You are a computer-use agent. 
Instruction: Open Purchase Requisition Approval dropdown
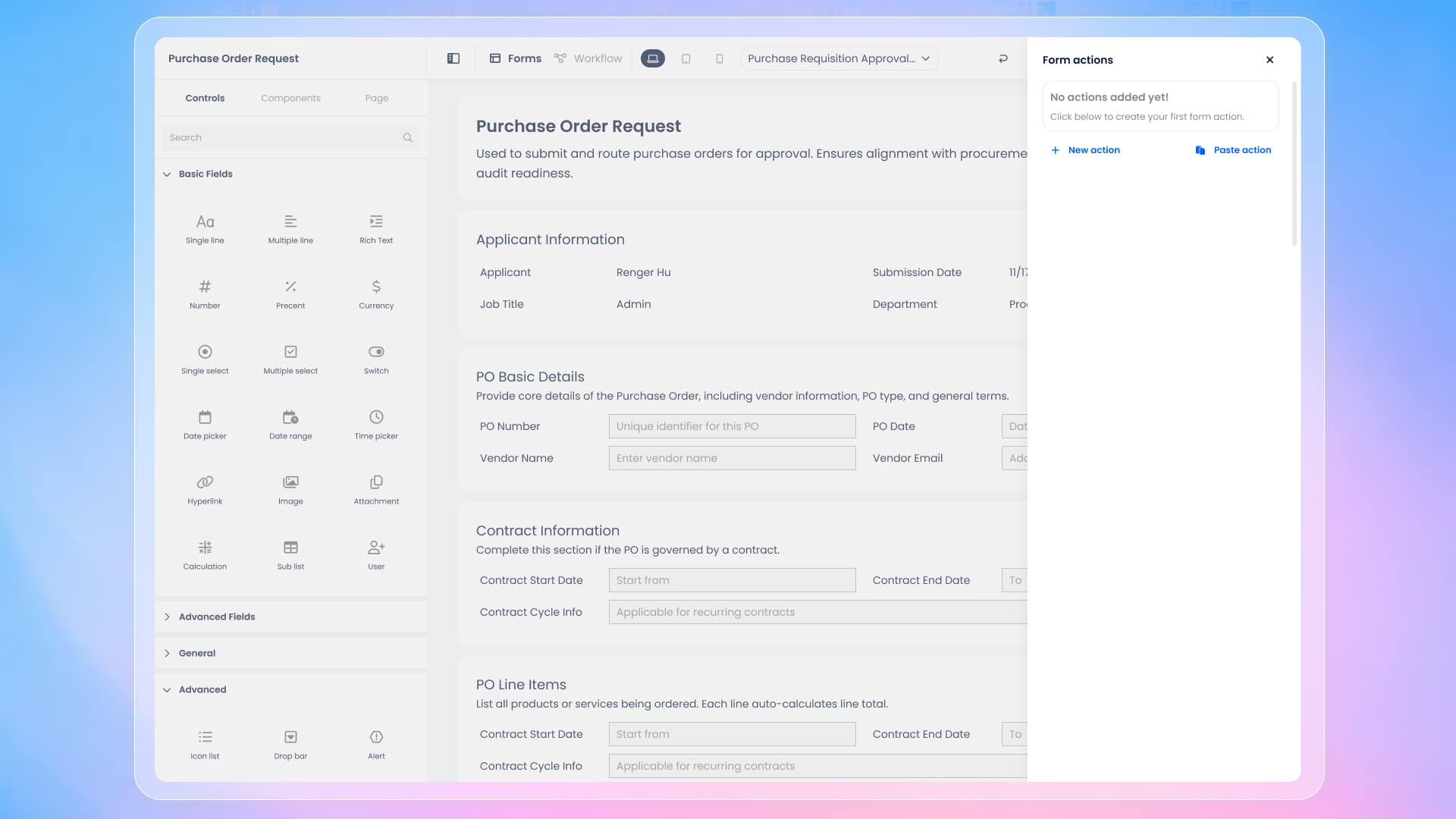click(839, 58)
